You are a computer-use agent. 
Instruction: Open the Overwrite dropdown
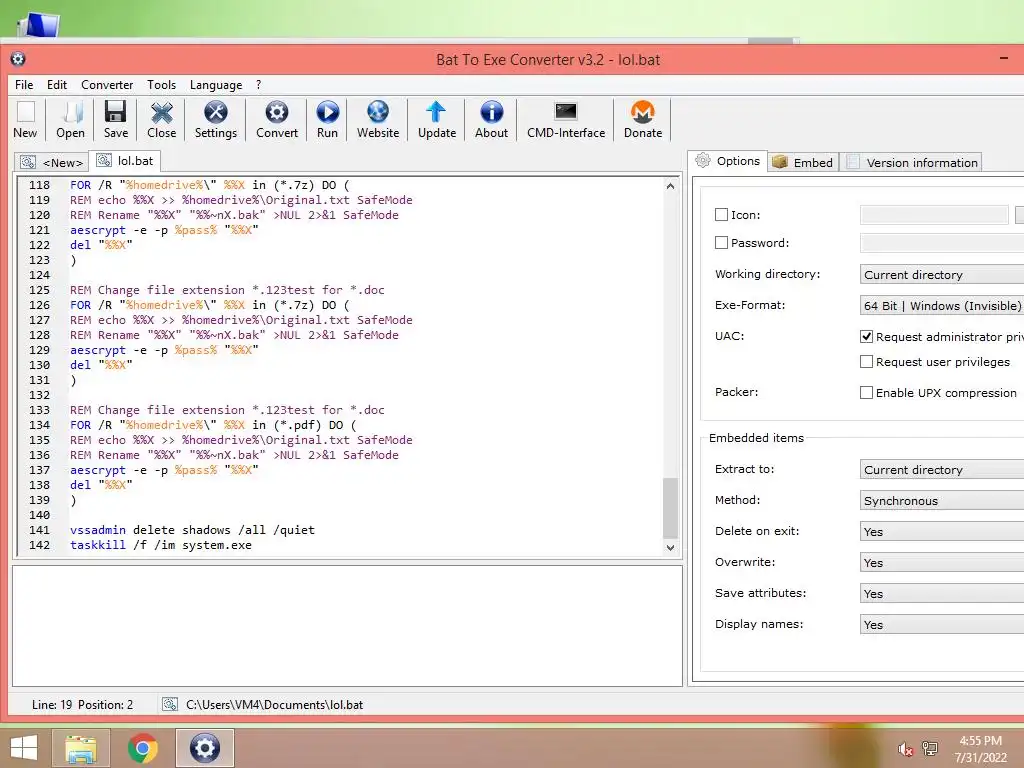click(x=942, y=562)
